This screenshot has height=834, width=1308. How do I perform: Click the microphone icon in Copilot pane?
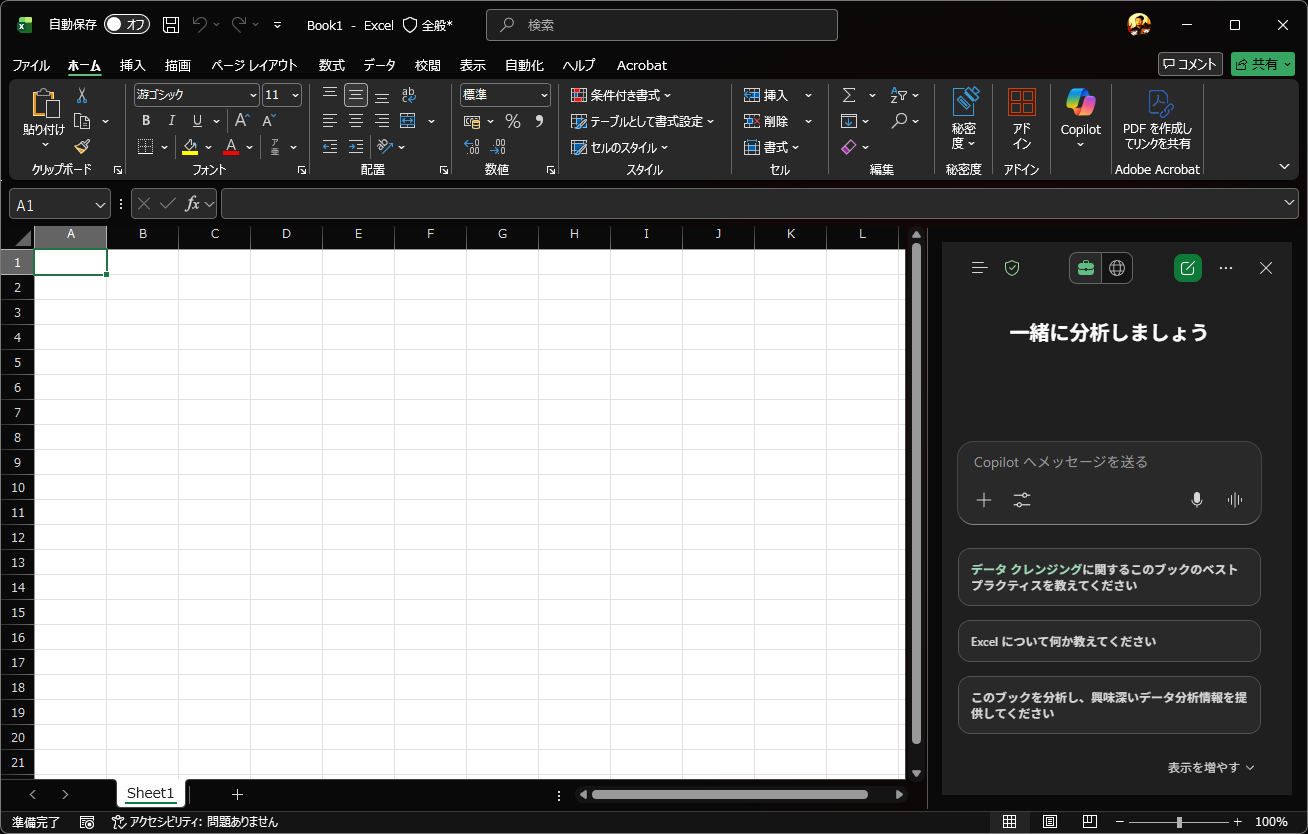1196,500
